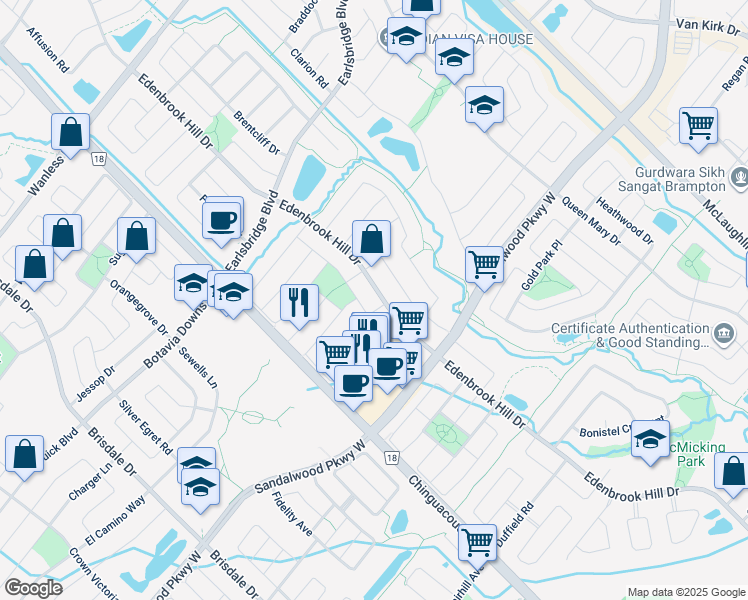Click the Map data ©2025 Google text

(684, 592)
